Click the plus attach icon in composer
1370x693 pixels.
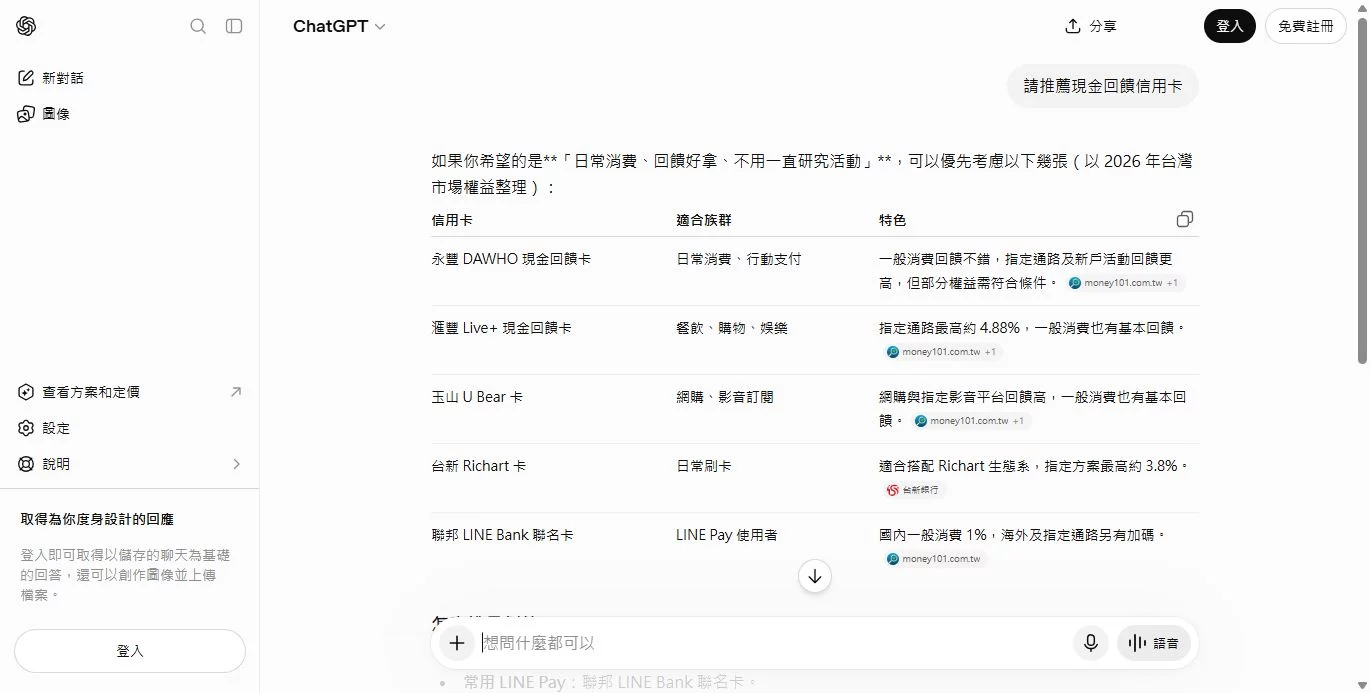[x=457, y=643]
